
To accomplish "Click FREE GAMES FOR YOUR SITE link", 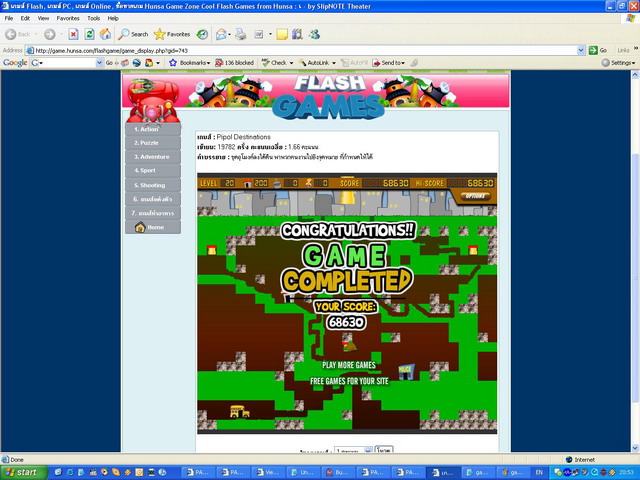I will (349, 381).
